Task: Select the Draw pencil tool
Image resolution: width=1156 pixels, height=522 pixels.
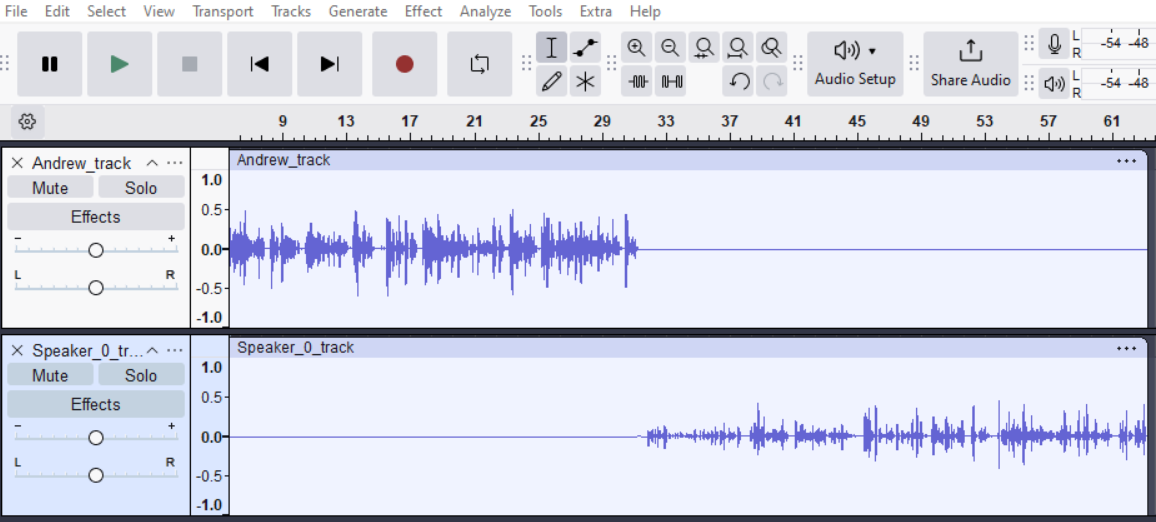Action: 551,82
